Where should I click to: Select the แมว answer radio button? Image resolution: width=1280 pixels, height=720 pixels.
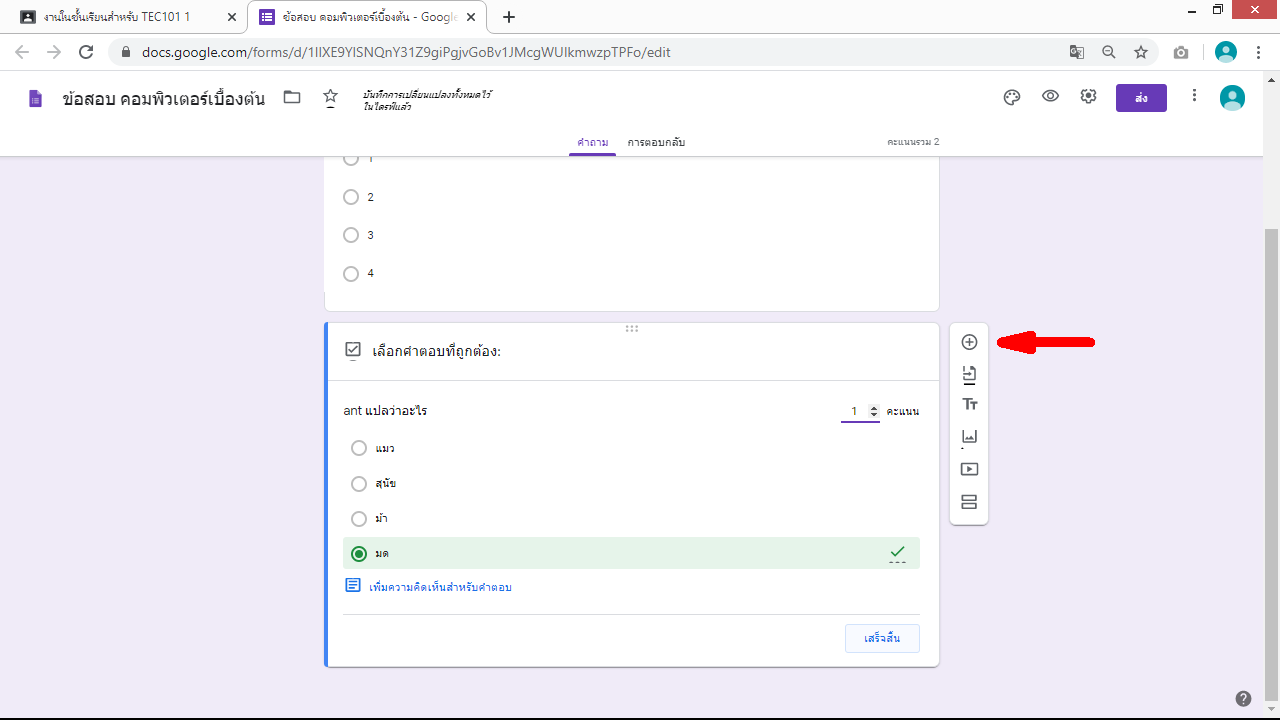point(359,448)
